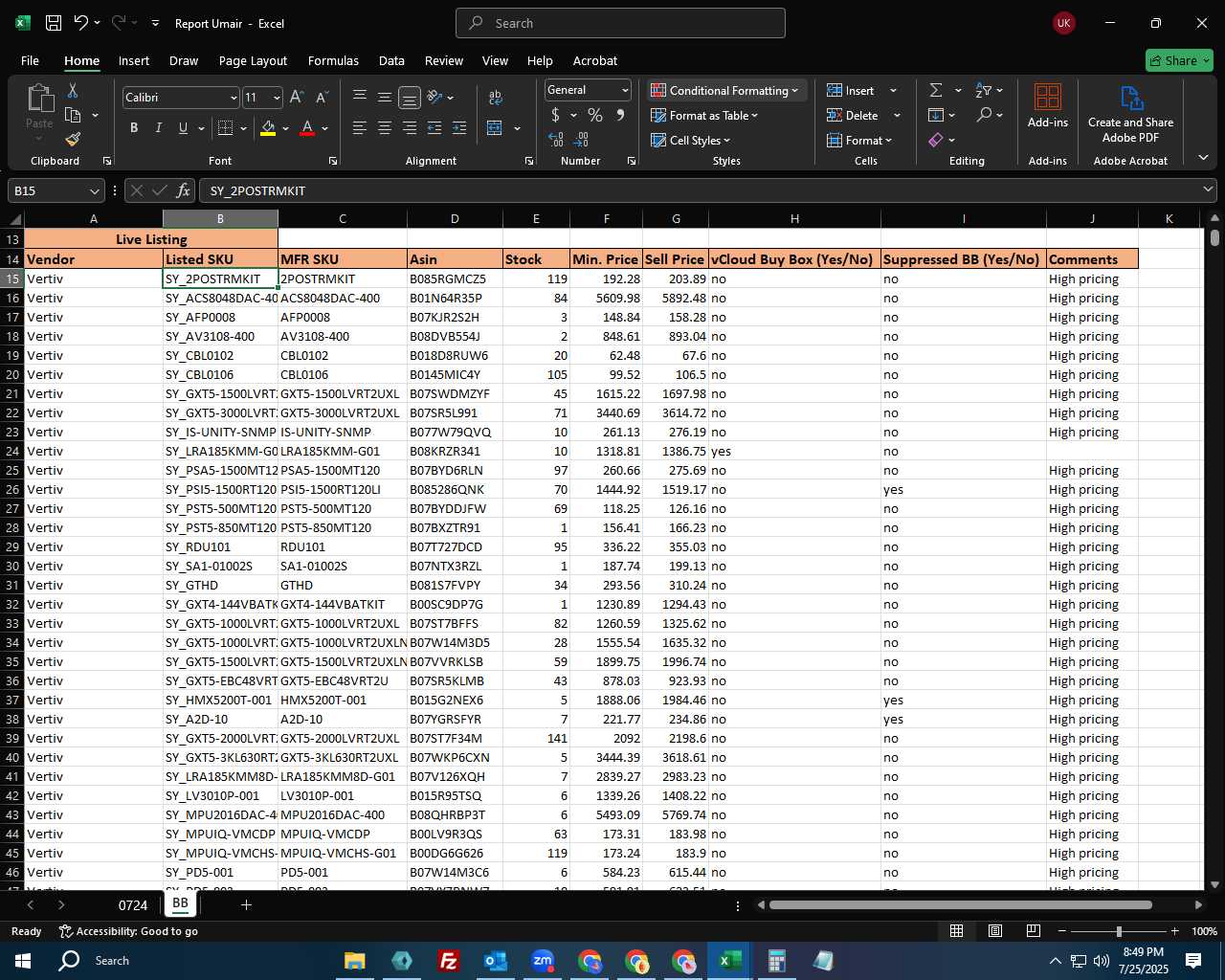1225x980 pixels.
Task: Click Decrease Indent icon
Action: tap(434, 128)
